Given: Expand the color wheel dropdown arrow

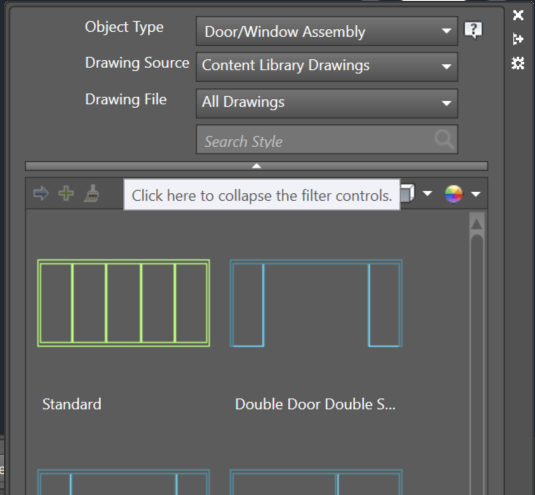Looking at the screenshot, I should coord(476,194).
